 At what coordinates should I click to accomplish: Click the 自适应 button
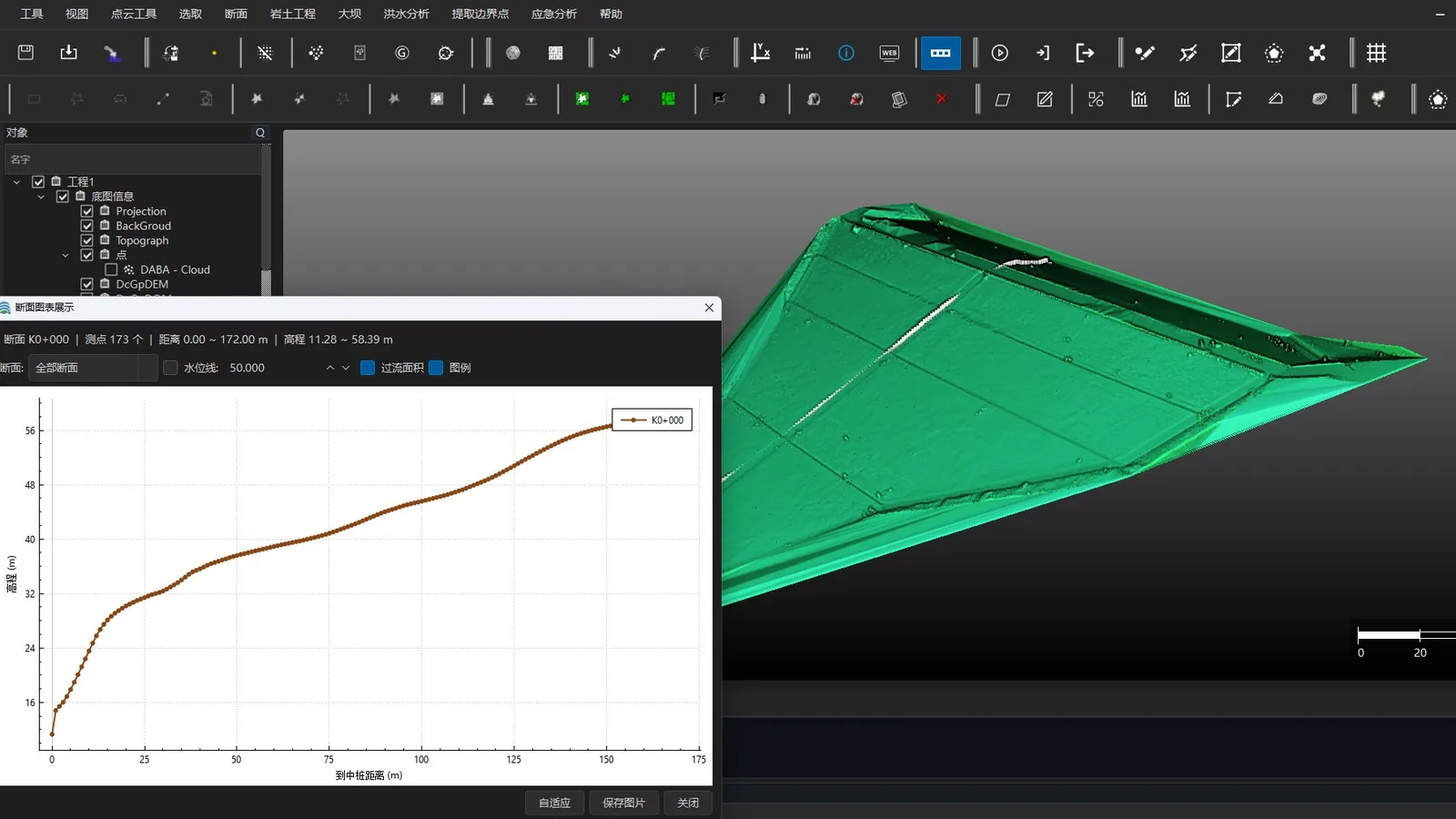tap(554, 803)
